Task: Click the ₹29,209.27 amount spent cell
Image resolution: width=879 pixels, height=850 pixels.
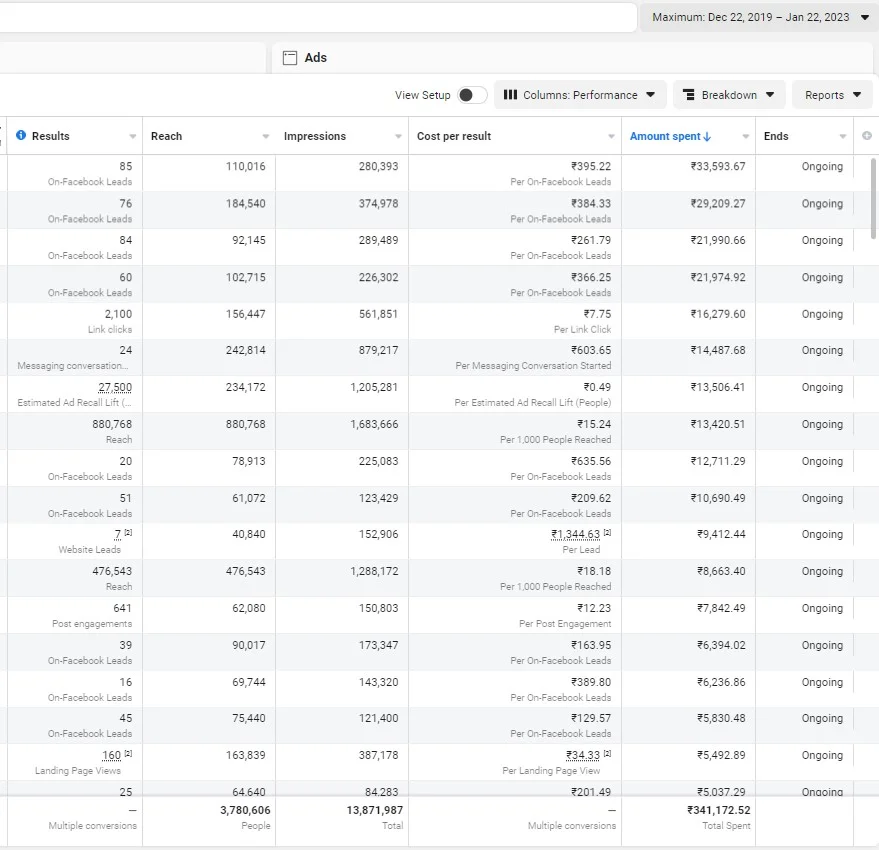Action: pyautogui.click(x=718, y=204)
